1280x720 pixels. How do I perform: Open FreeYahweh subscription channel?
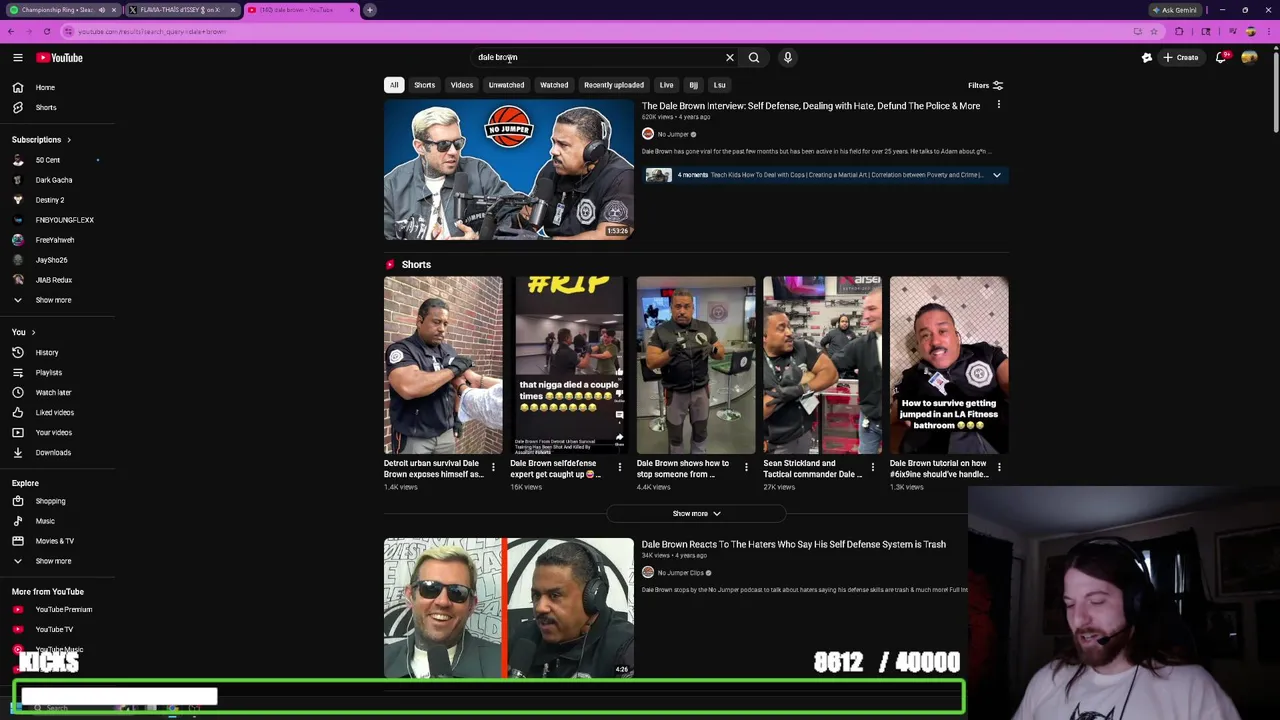pos(56,240)
